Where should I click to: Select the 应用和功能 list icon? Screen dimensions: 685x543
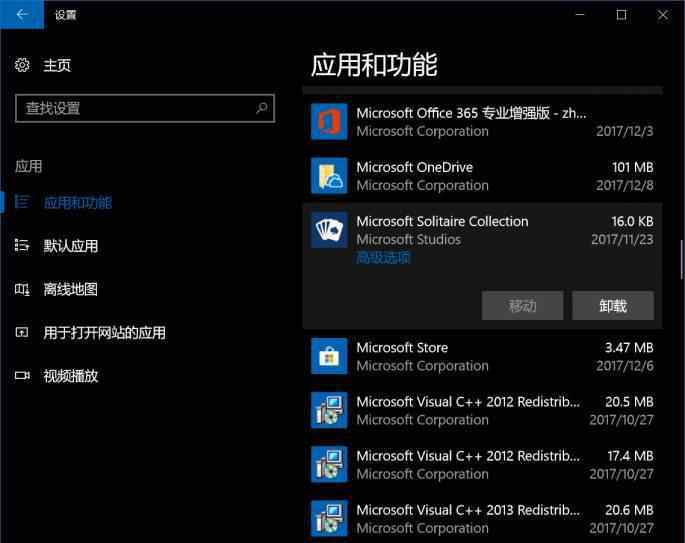[x=22, y=202]
